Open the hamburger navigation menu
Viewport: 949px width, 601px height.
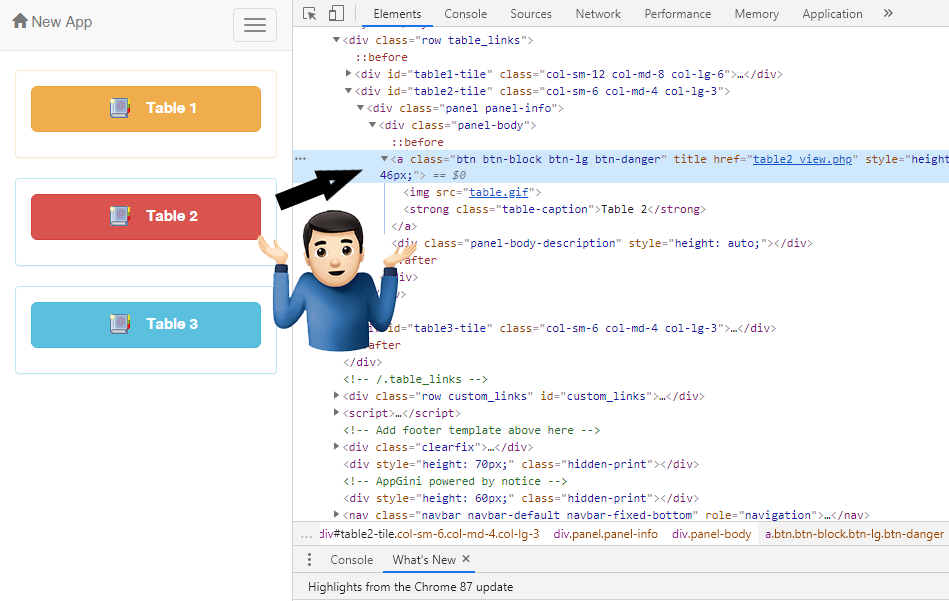[x=255, y=25]
